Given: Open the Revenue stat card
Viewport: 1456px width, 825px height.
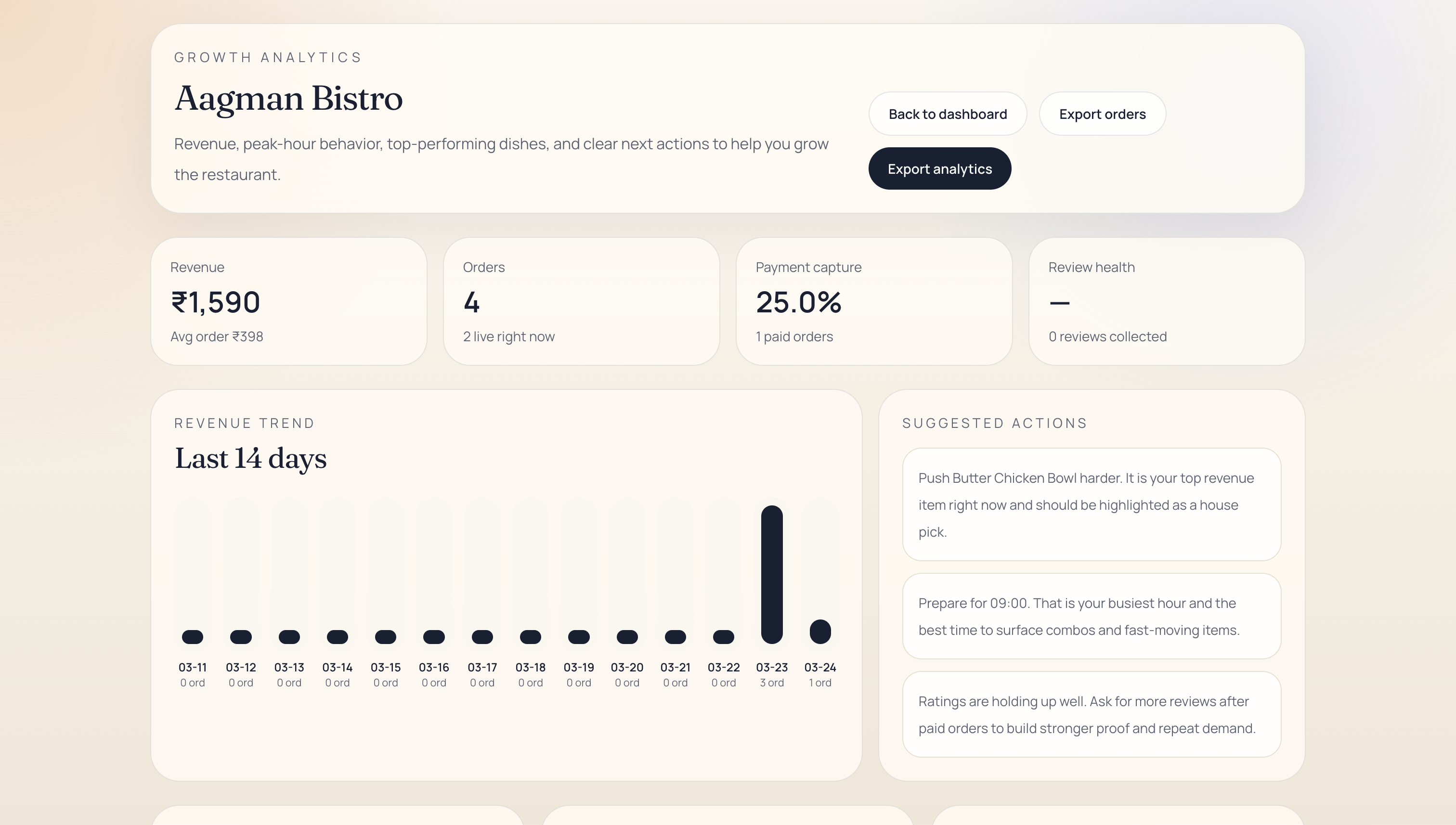Looking at the screenshot, I should pyautogui.click(x=288, y=301).
